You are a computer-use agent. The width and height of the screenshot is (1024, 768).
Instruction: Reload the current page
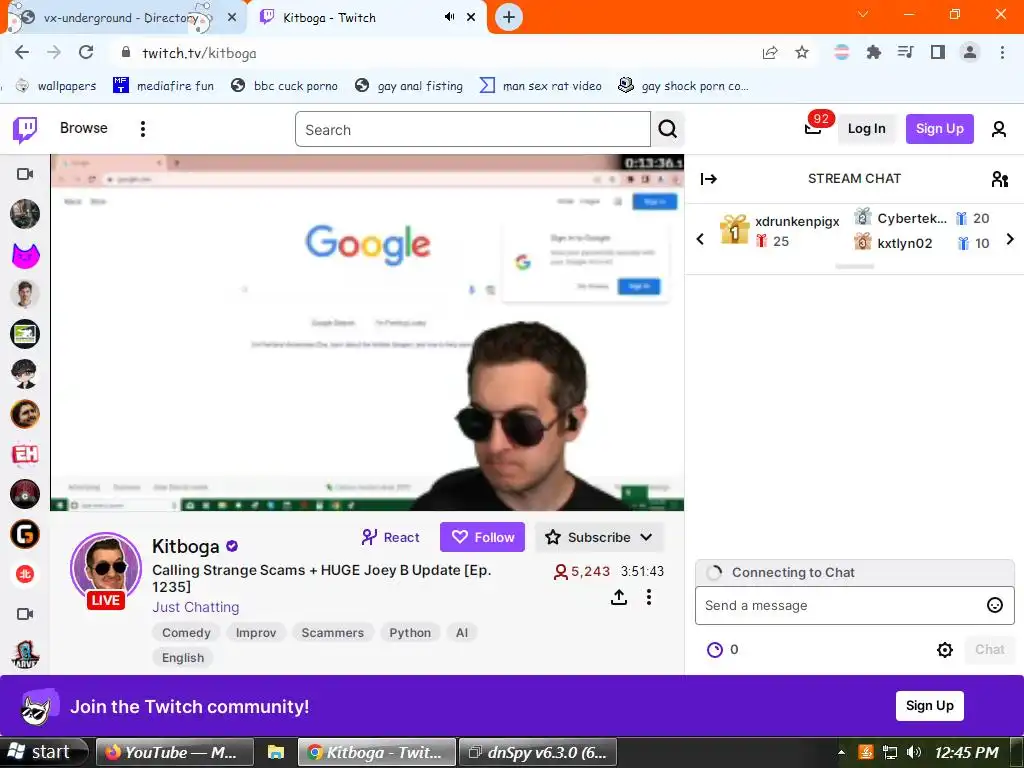coord(86,52)
